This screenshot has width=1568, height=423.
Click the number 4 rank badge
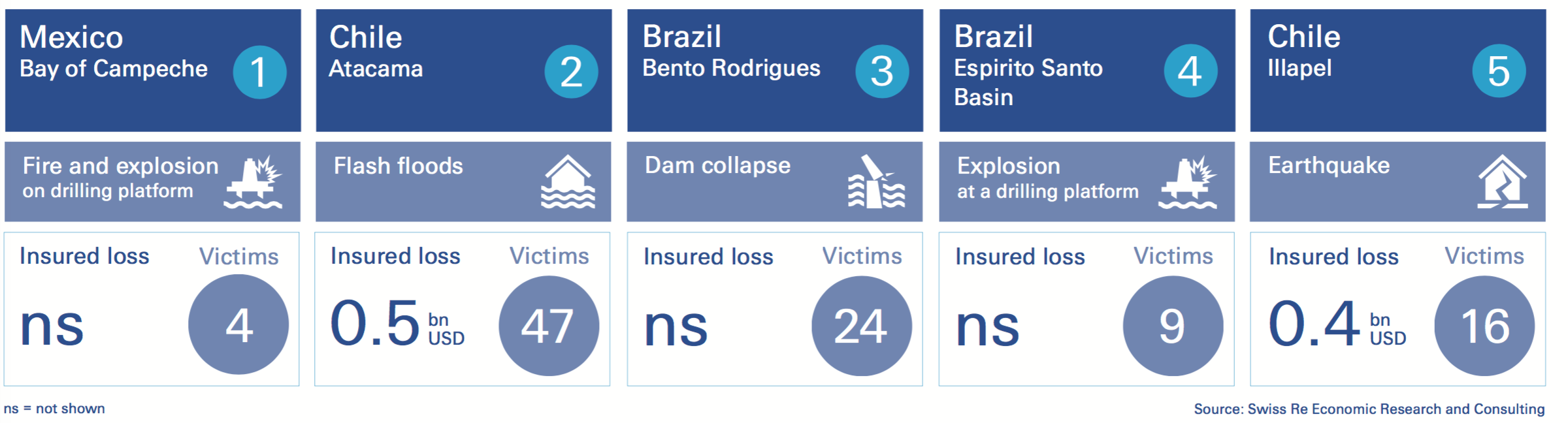[x=1190, y=71]
